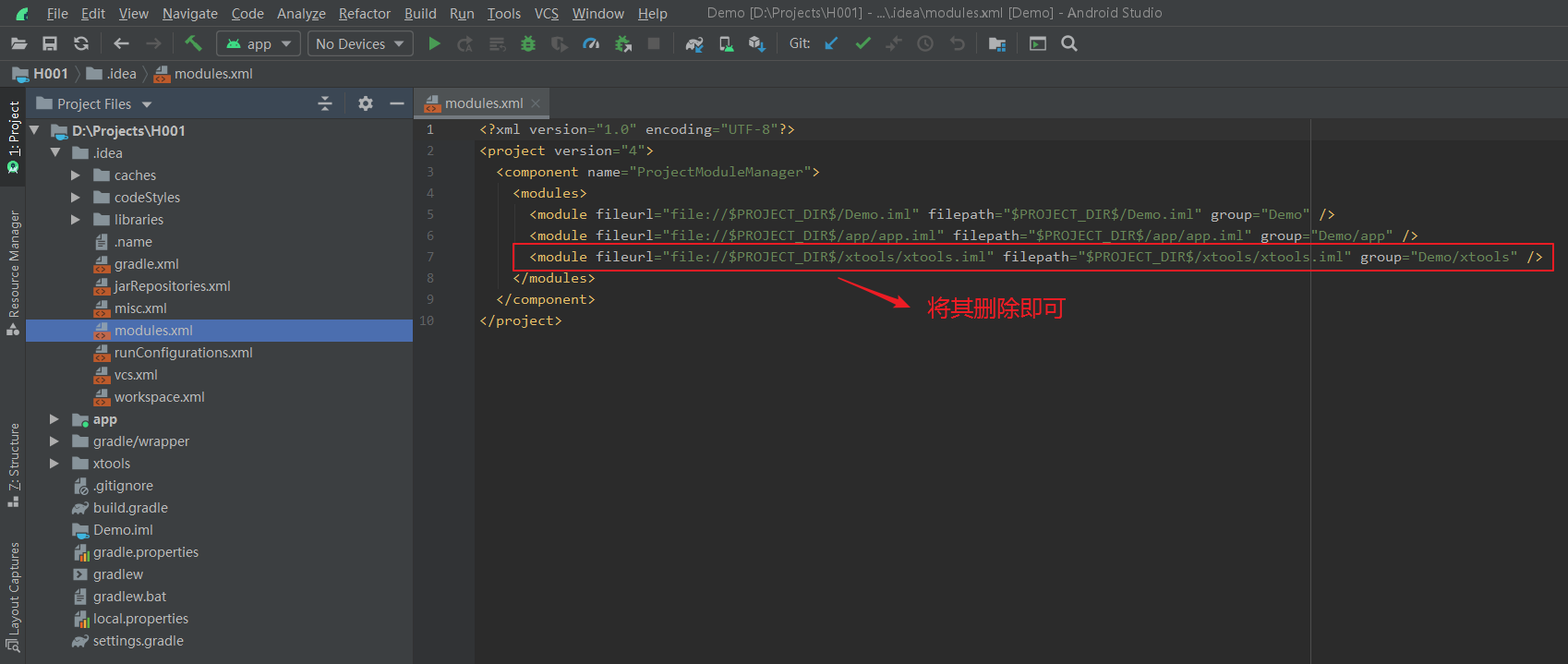Click the Git Update Project arrow
1568x664 pixels.
[x=831, y=43]
